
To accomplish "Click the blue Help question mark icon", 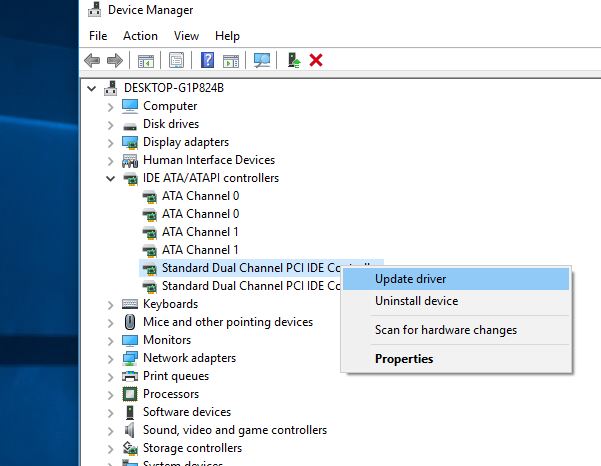I will click(x=207, y=61).
